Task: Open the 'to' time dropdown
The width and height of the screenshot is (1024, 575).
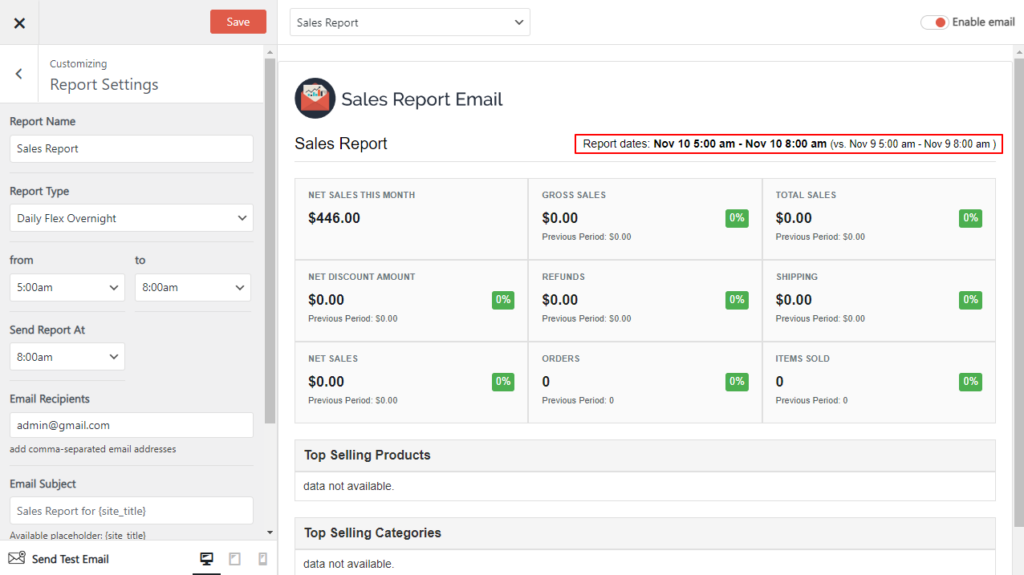Action: tap(192, 287)
